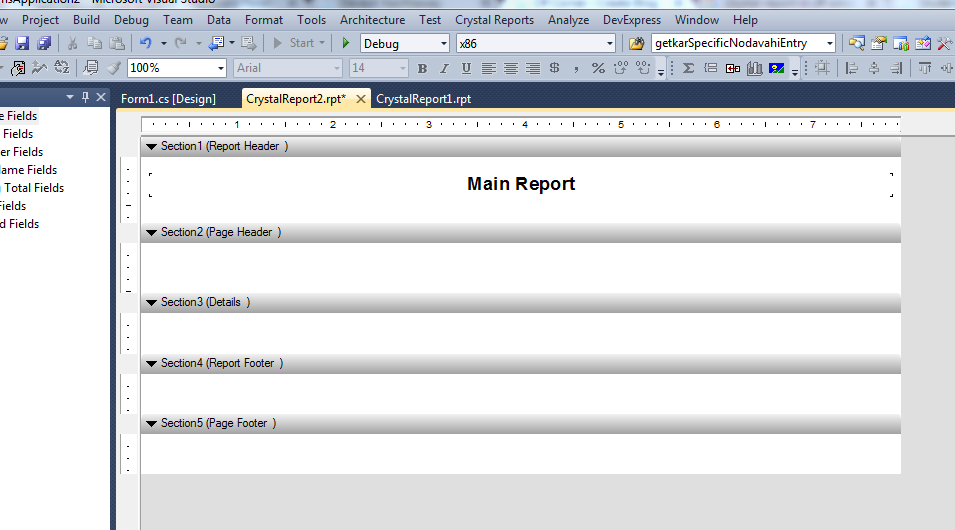Click the Paste clipboard icon
The height and width of the screenshot is (530, 955).
pyautogui.click(x=117, y=43)
